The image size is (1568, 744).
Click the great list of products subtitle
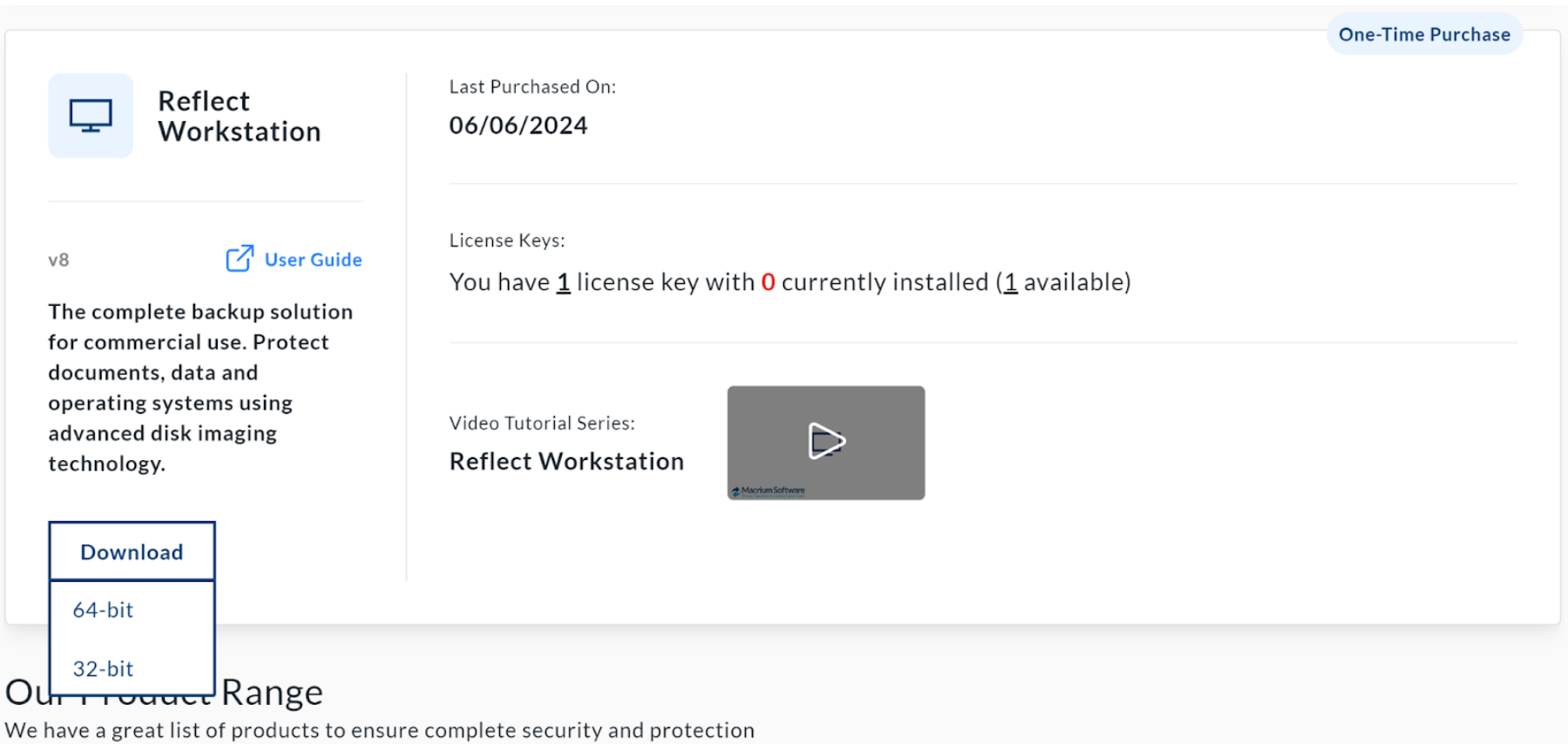(380, 730)
